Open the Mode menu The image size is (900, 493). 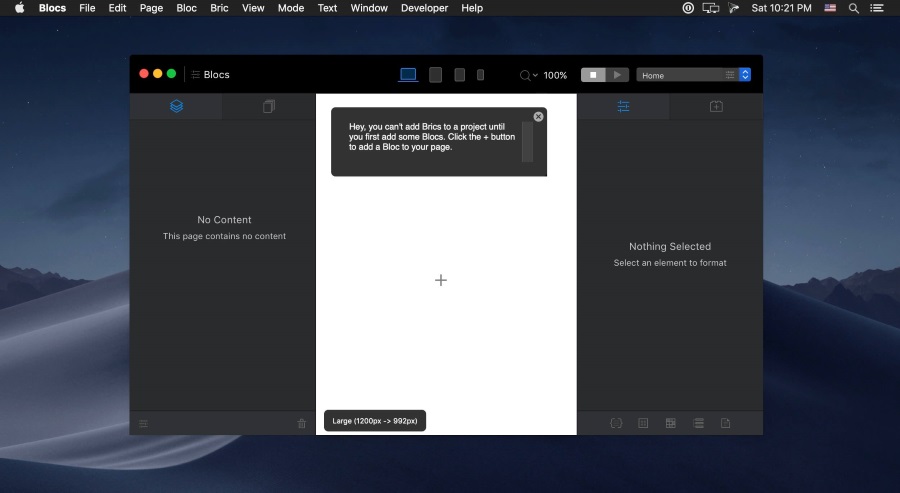click(x=291, y=8)
